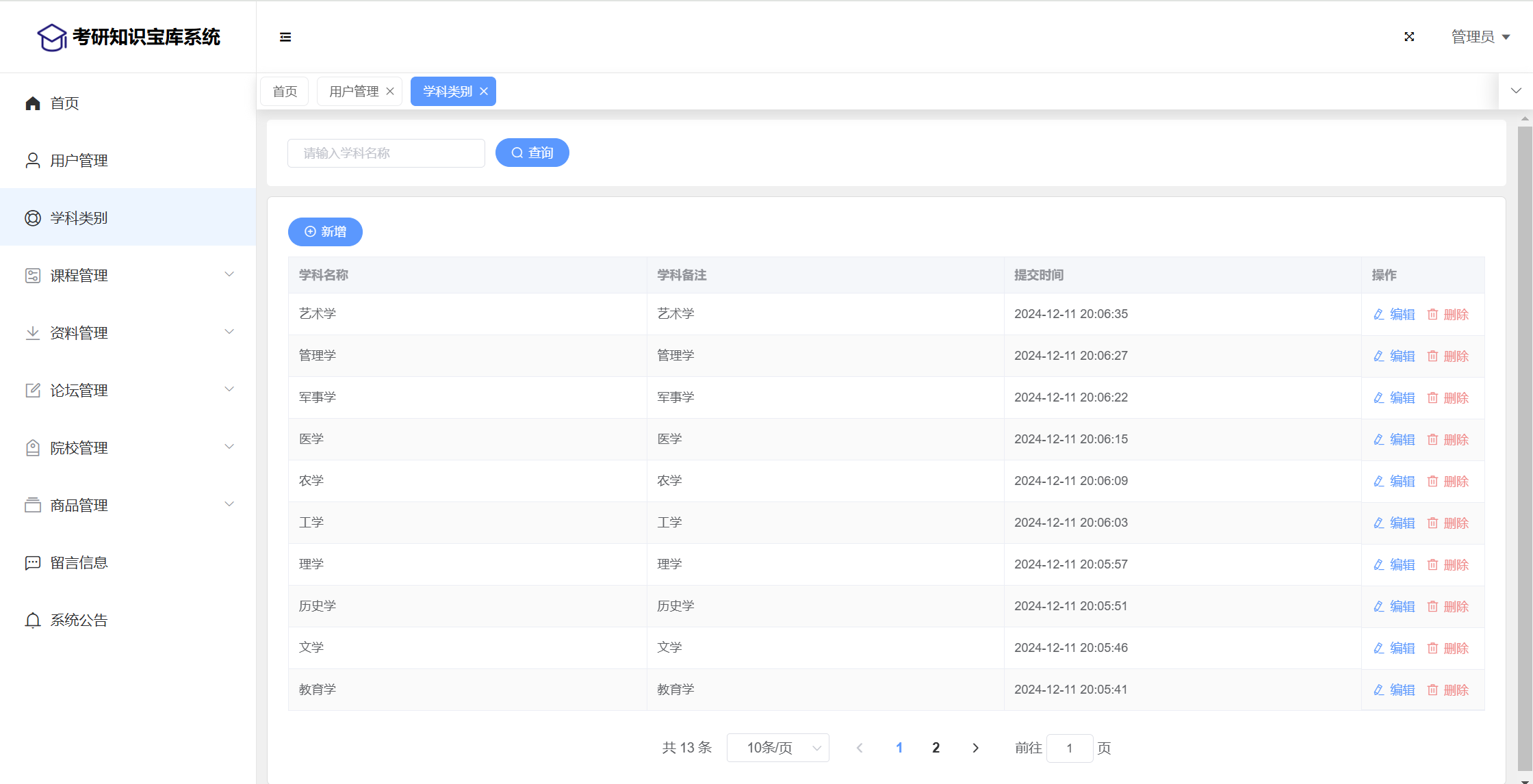1533x784 pixels.
Task: Close the 用户管理 tab
Action: (x=390, y=92)
